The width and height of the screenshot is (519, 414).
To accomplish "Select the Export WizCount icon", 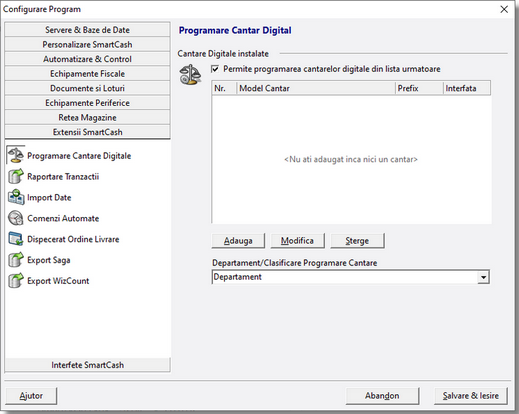I will click(x=16, y=281).
